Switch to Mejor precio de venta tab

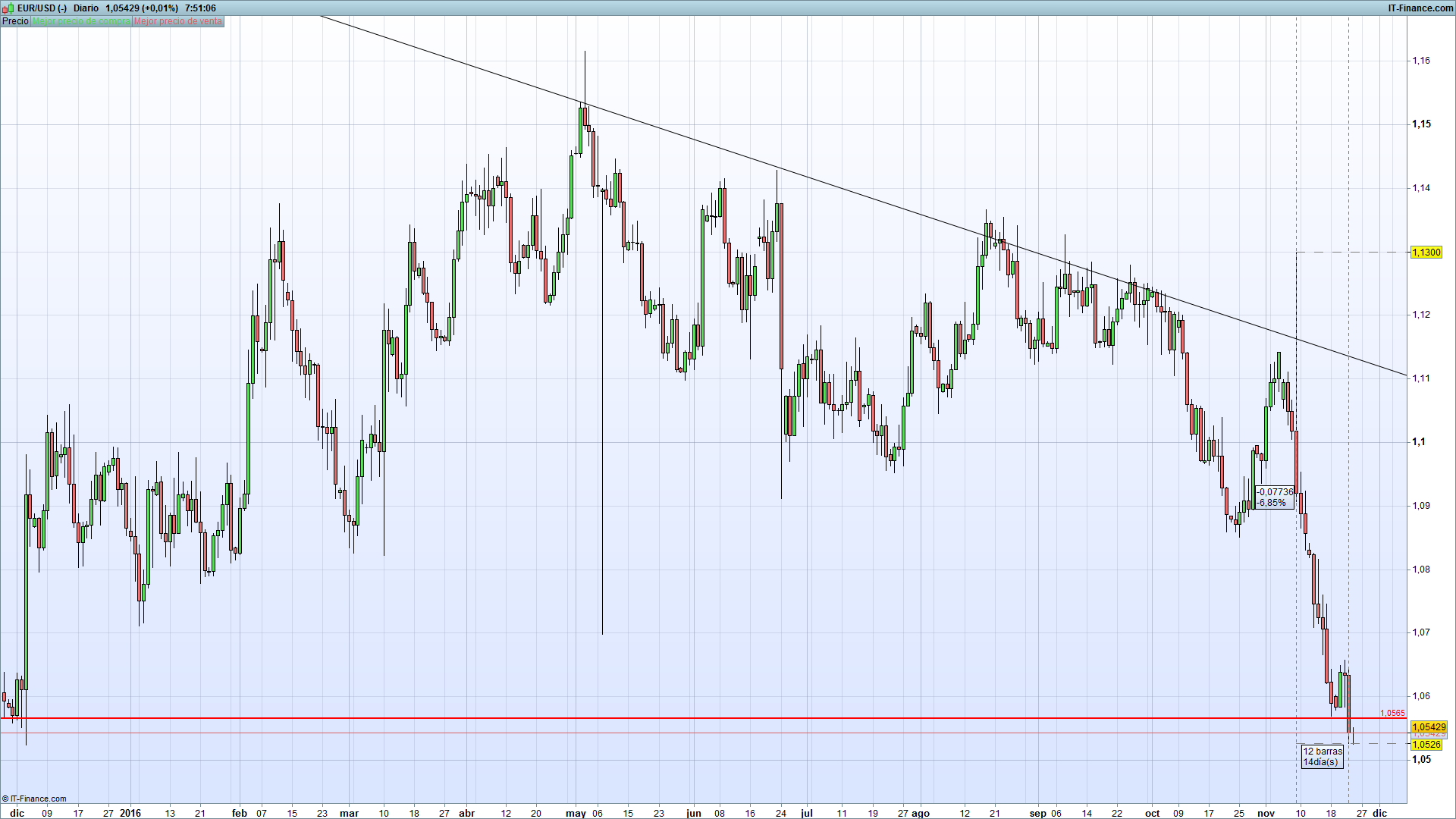[178, 21]
